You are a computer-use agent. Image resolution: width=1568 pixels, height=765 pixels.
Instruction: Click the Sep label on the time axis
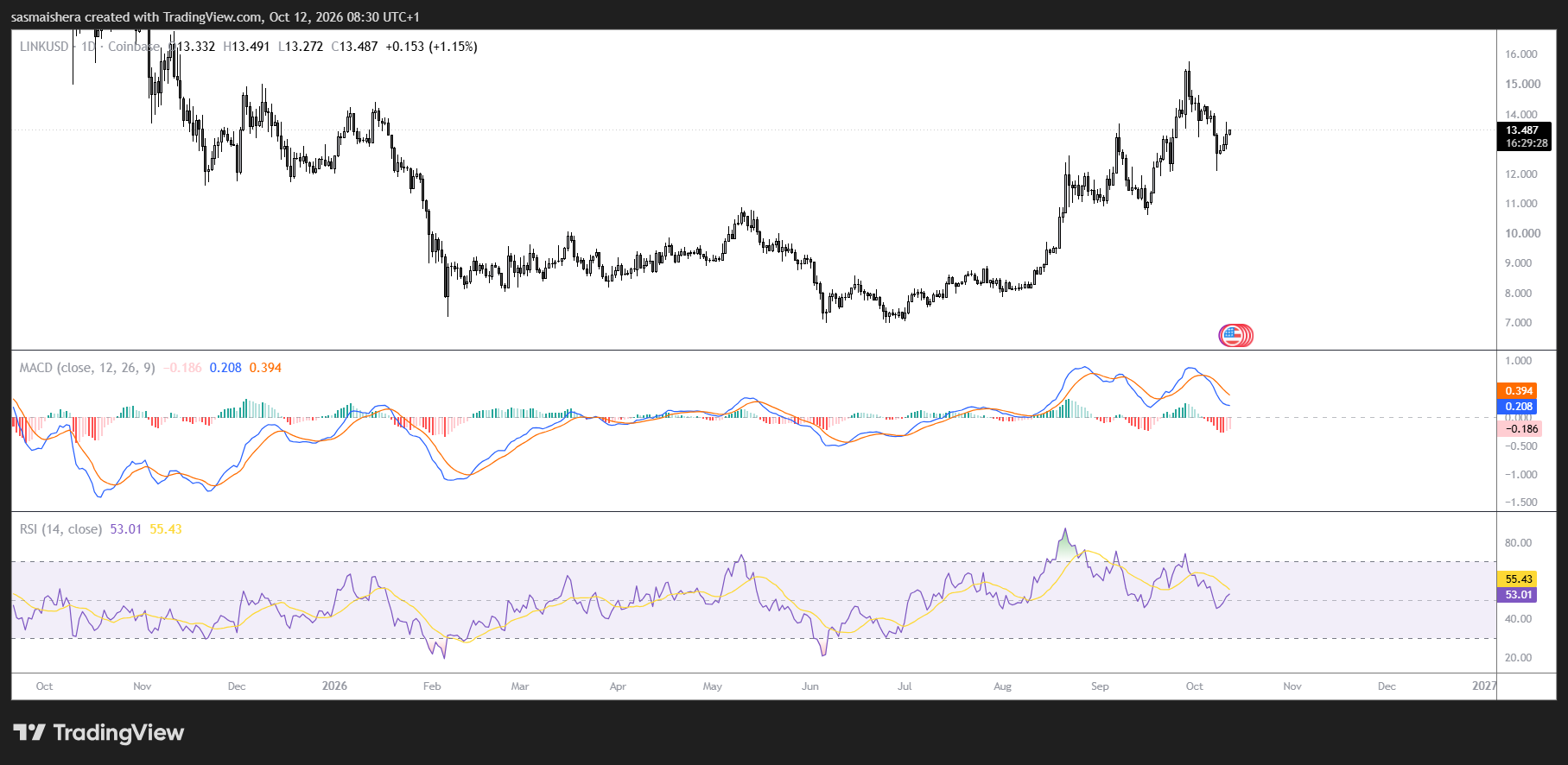(x=1100, y=686)
